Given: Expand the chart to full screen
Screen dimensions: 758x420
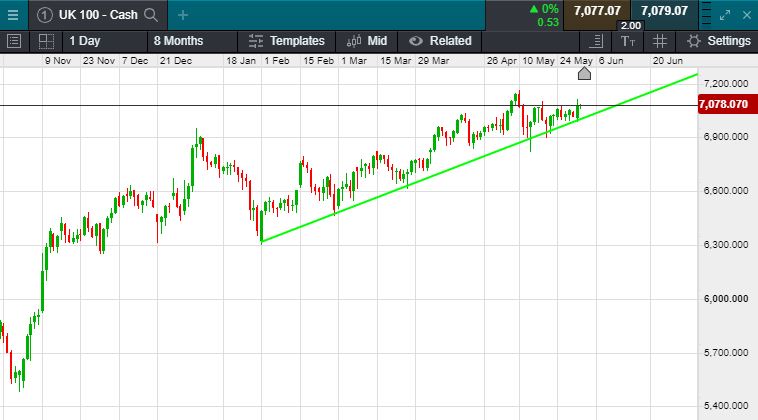Looking at the screenshot, I should 726,14.
